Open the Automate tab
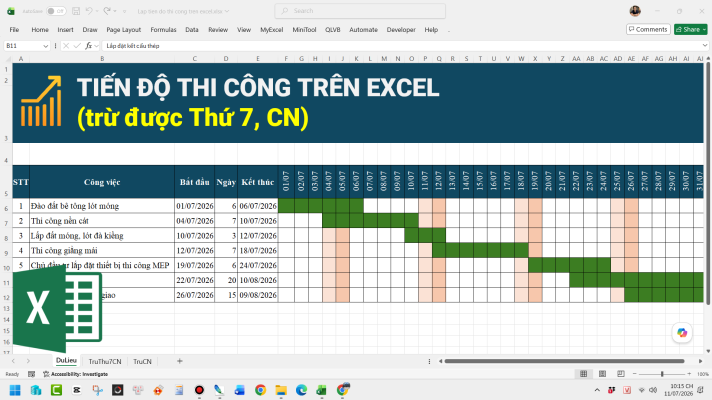Image resolution: width=712 pixels, height=400 pixels. pos(363,30)
